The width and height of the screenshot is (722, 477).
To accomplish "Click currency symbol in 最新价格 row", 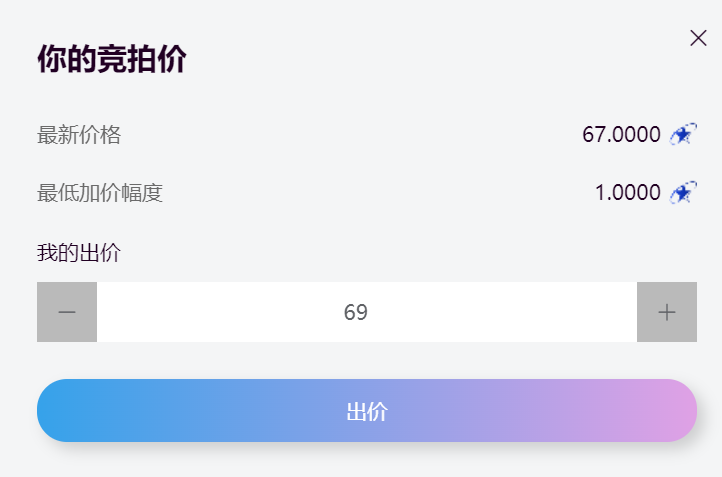I will point(683,134).
